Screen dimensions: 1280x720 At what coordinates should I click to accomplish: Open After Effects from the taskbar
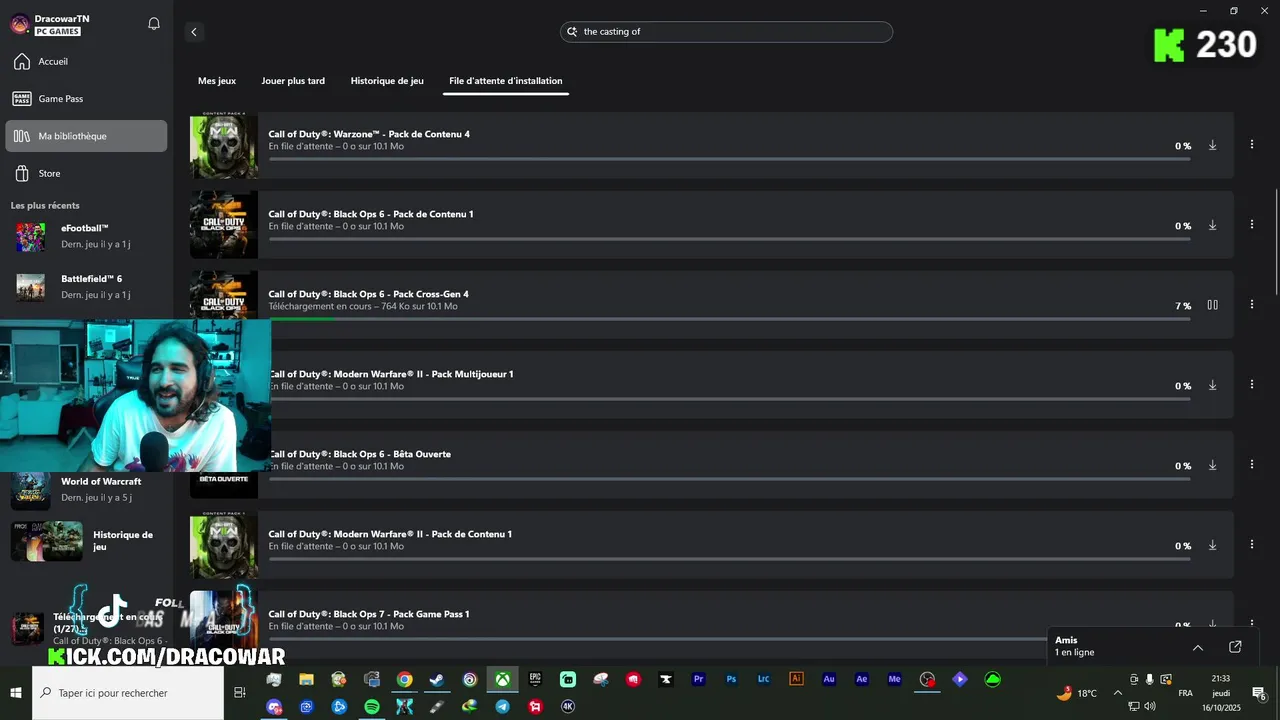862,680
